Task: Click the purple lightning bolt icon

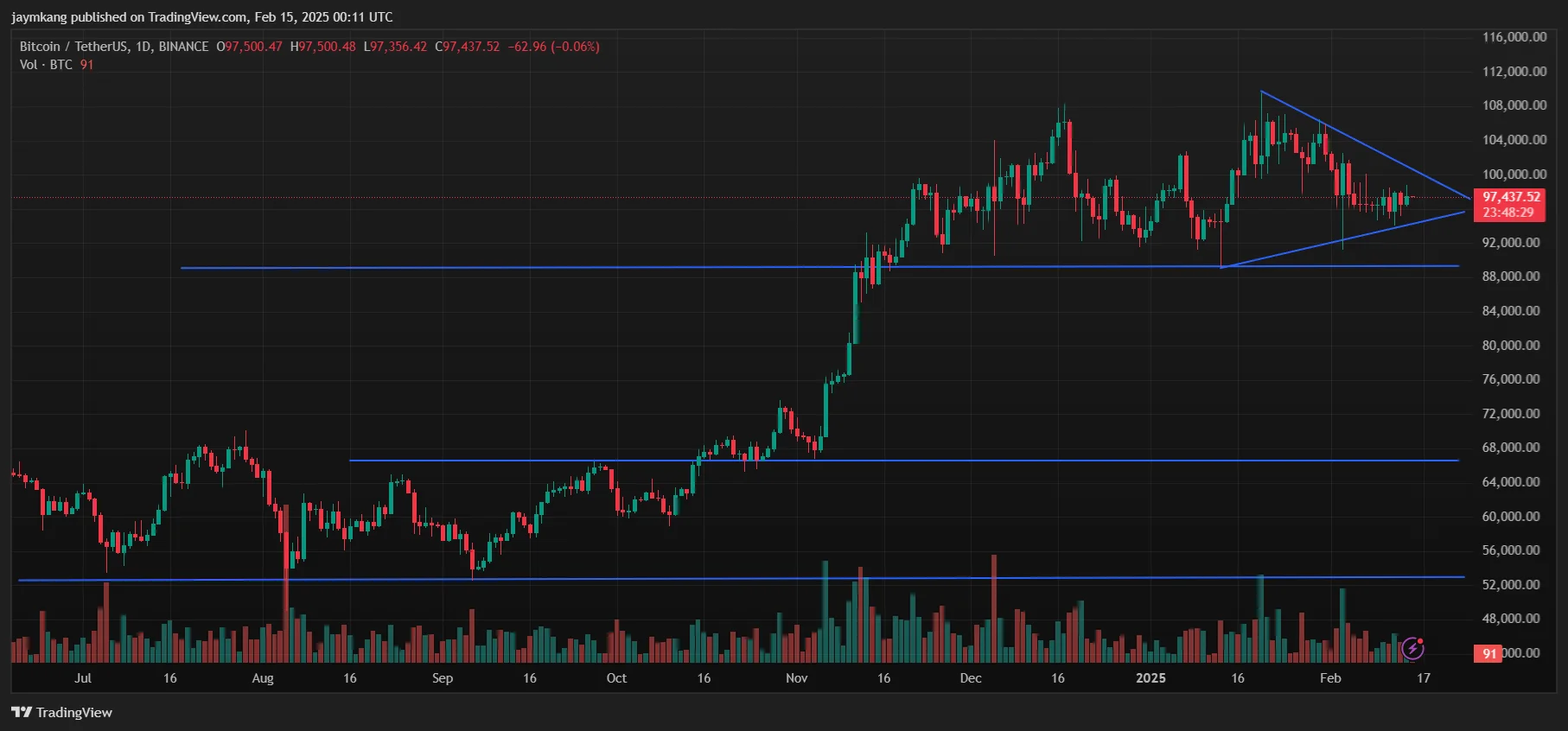Action: tap(1412, 647)
